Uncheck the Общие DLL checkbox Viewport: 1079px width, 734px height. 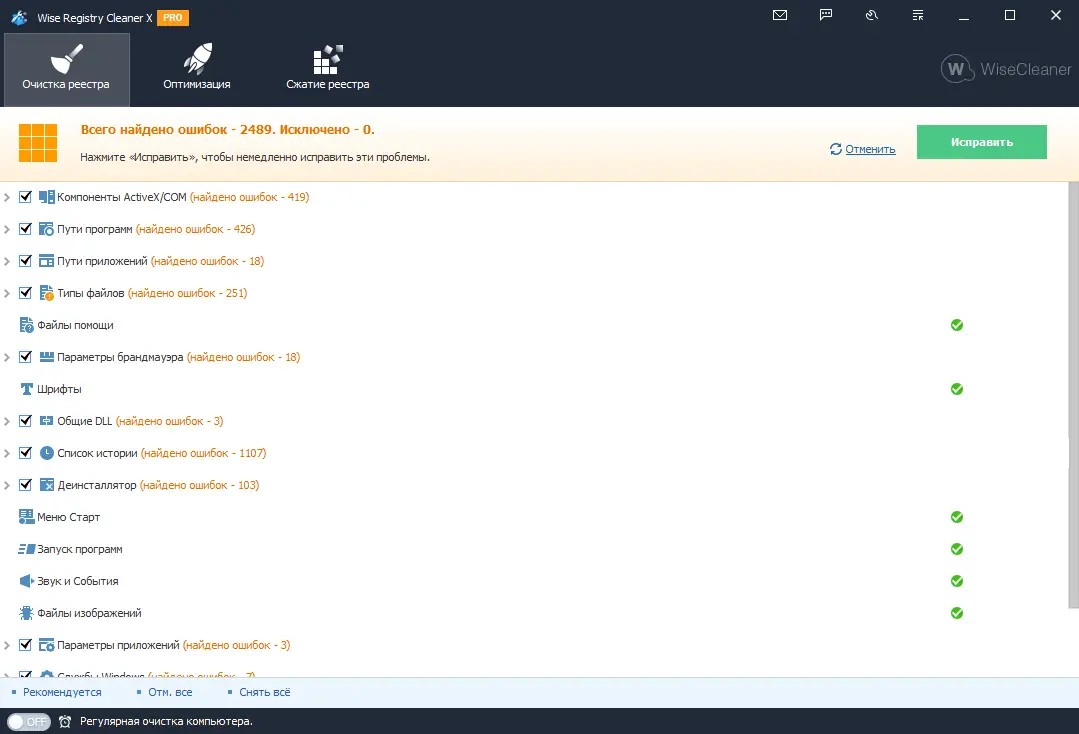(25, 421)
